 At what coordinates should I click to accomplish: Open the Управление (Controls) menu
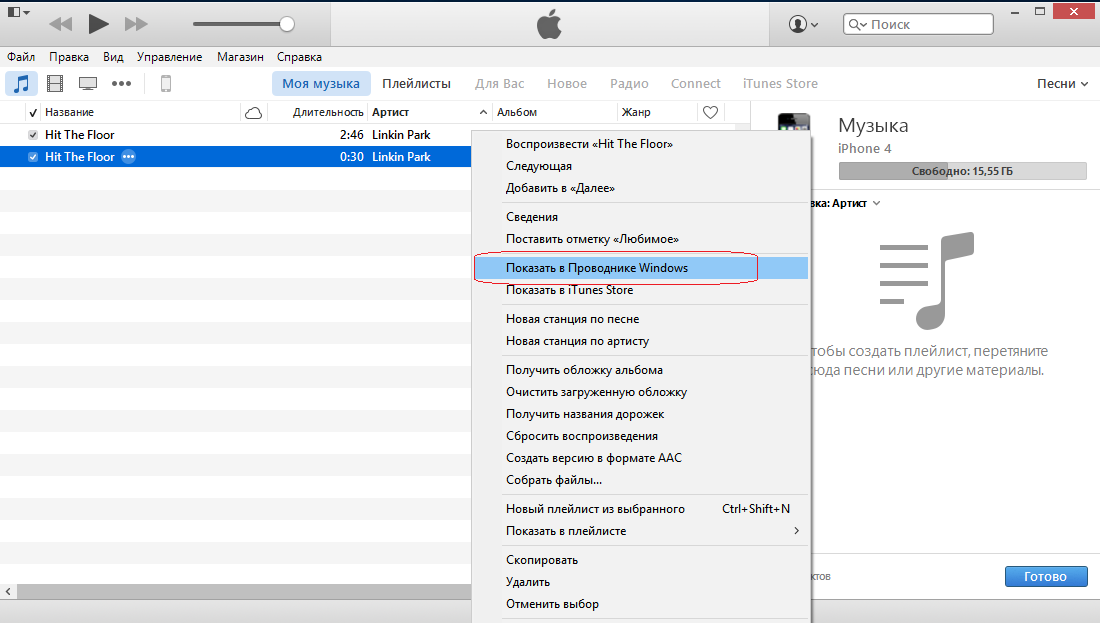tap(169, 57)
